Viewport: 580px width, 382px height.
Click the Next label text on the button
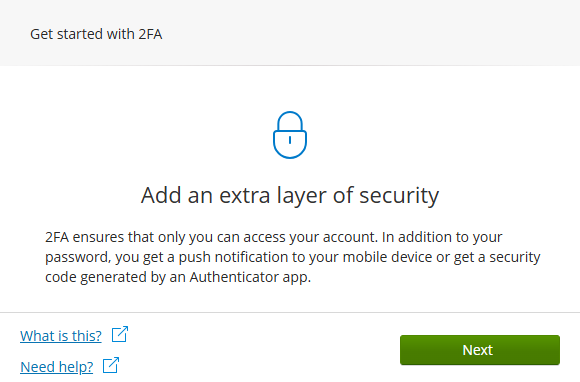click(478, 350)
